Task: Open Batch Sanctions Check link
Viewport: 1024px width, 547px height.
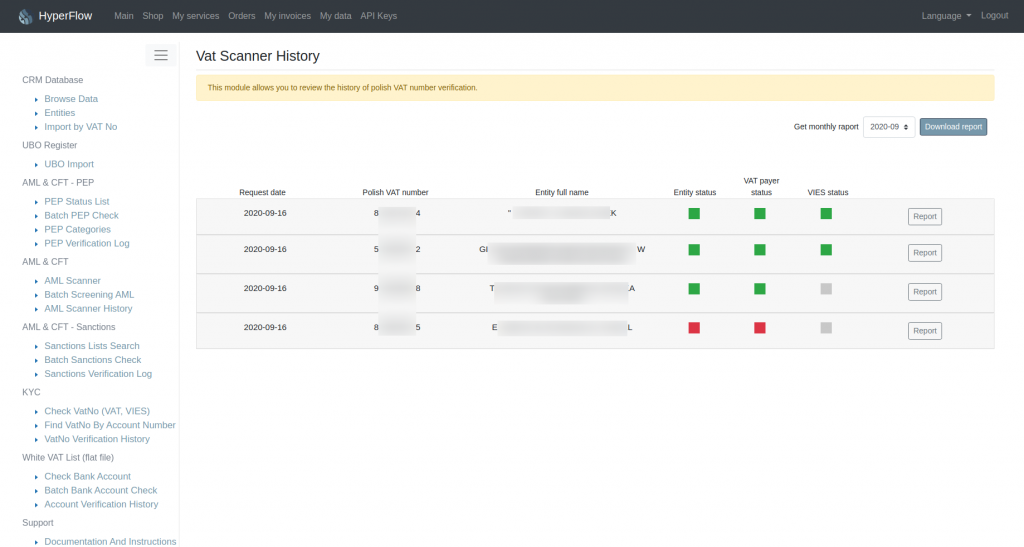Action: point(93,360)
